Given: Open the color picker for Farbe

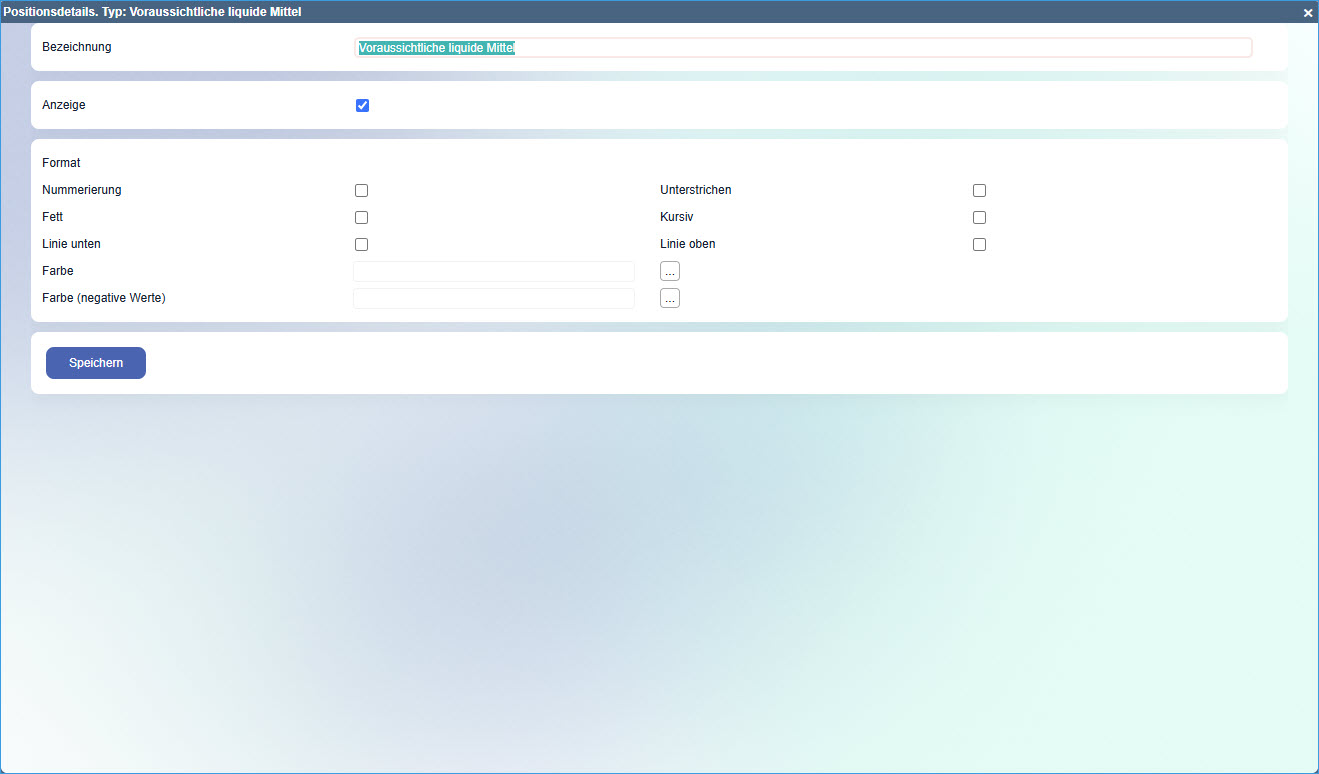Looking at the screenshot, I should pyautogui.click(x=670, y=271).
